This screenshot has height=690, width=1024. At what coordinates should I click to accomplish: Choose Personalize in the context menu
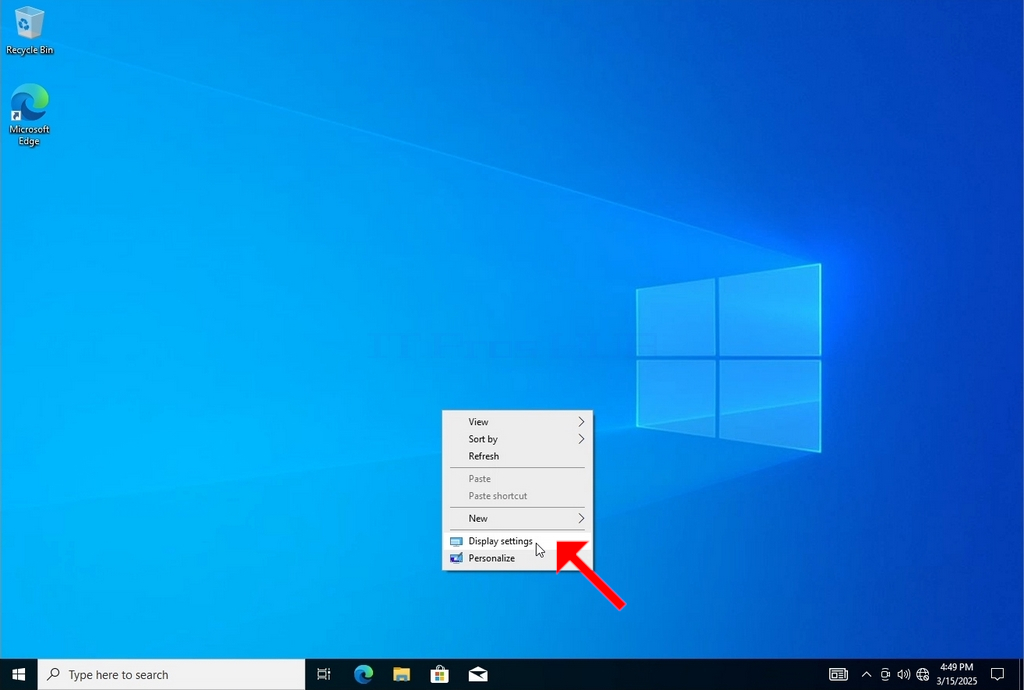(517, 558)
